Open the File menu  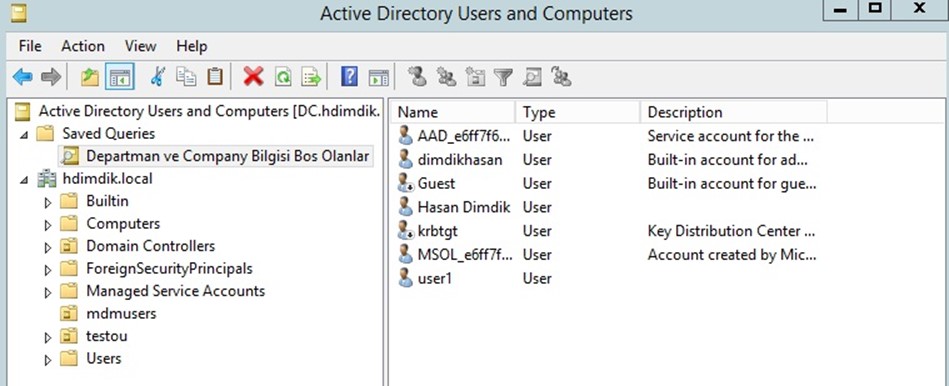(x=30, y=46)
